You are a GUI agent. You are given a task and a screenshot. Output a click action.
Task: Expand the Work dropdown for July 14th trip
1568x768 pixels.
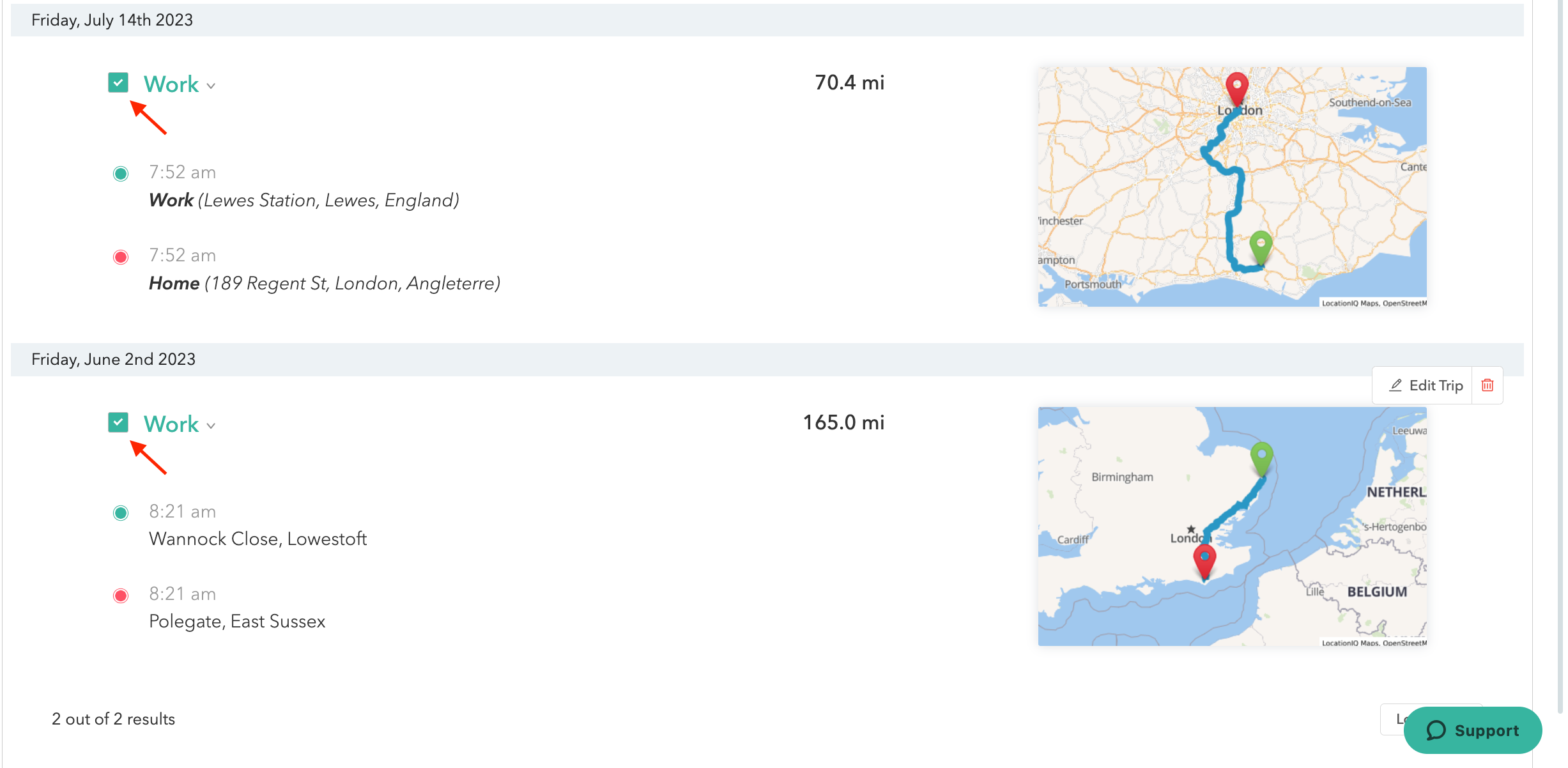point(180,84)
